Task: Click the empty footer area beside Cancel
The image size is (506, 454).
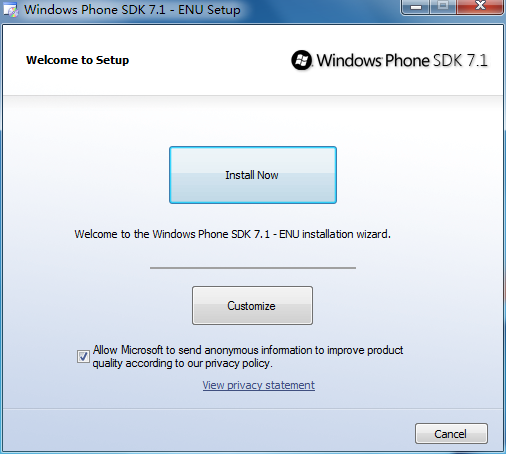Action: [207, 432]
